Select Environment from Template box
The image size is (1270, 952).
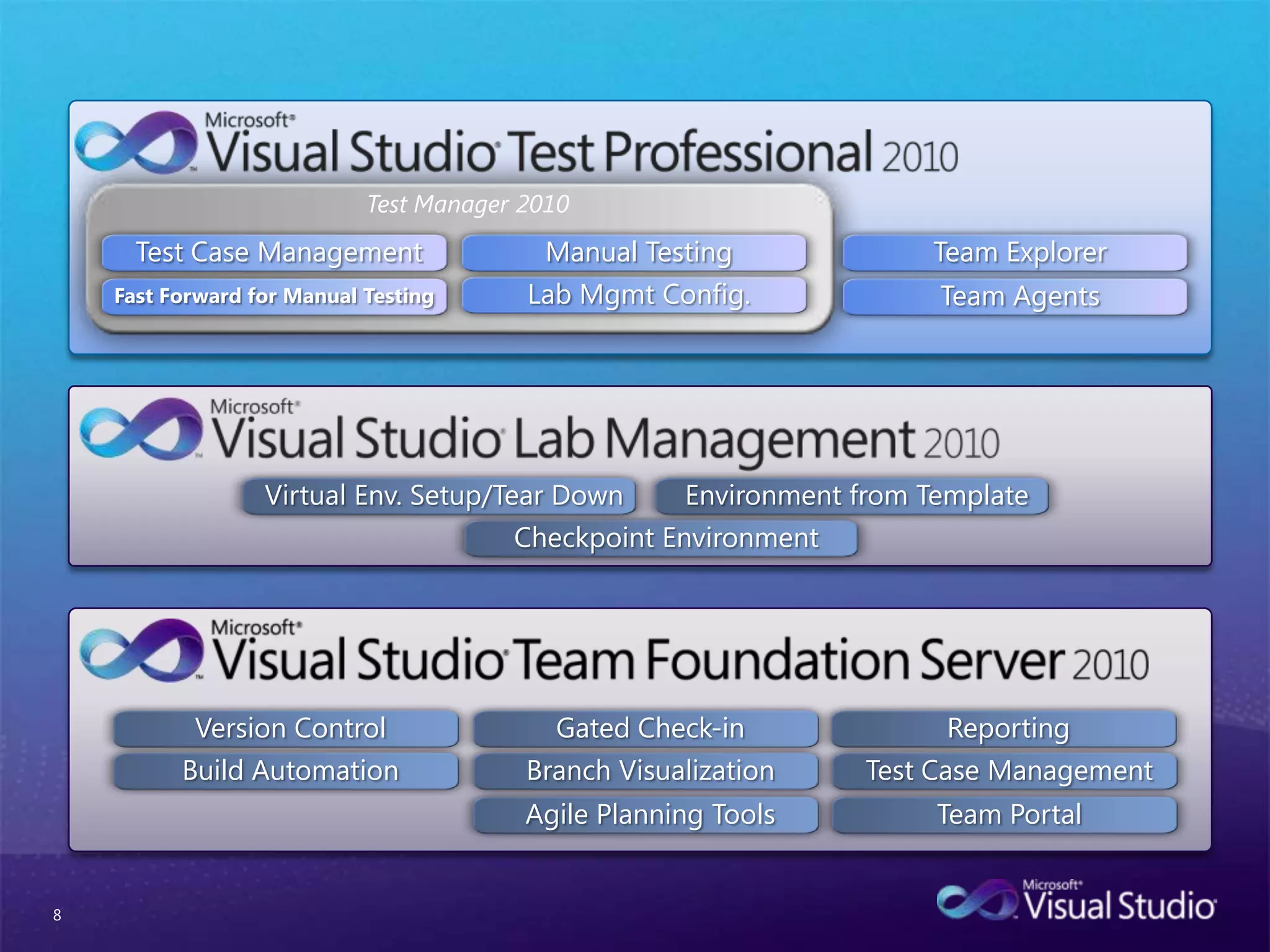pos(852,496)
